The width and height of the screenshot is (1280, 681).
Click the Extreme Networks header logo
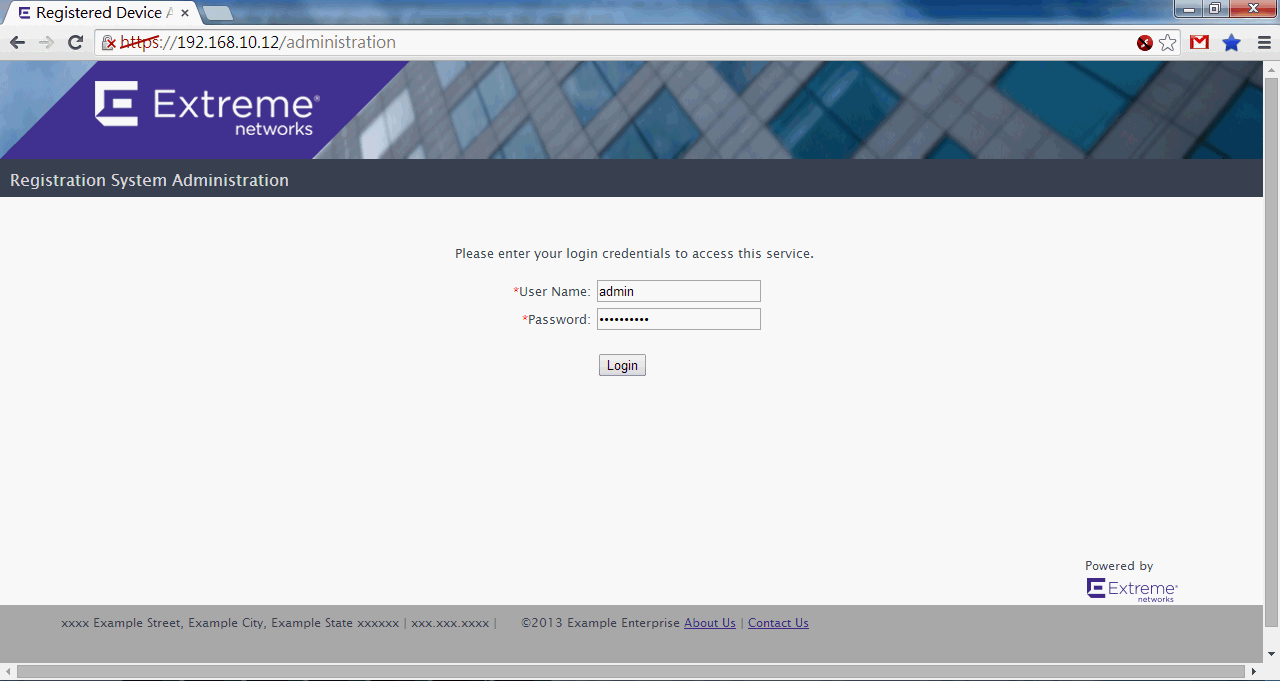[x=207, y=107]
